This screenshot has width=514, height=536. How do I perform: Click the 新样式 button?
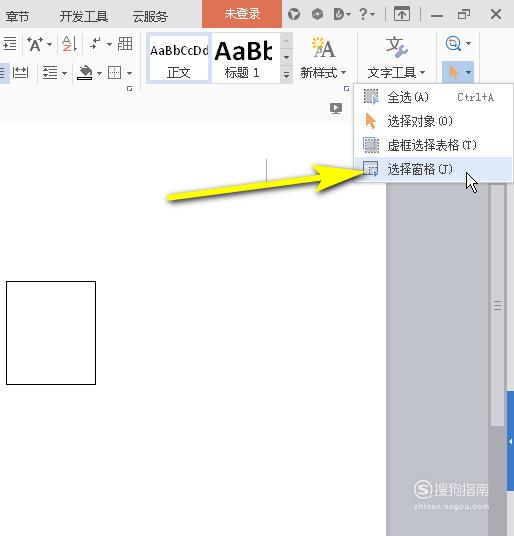click(x=323, y=58)
